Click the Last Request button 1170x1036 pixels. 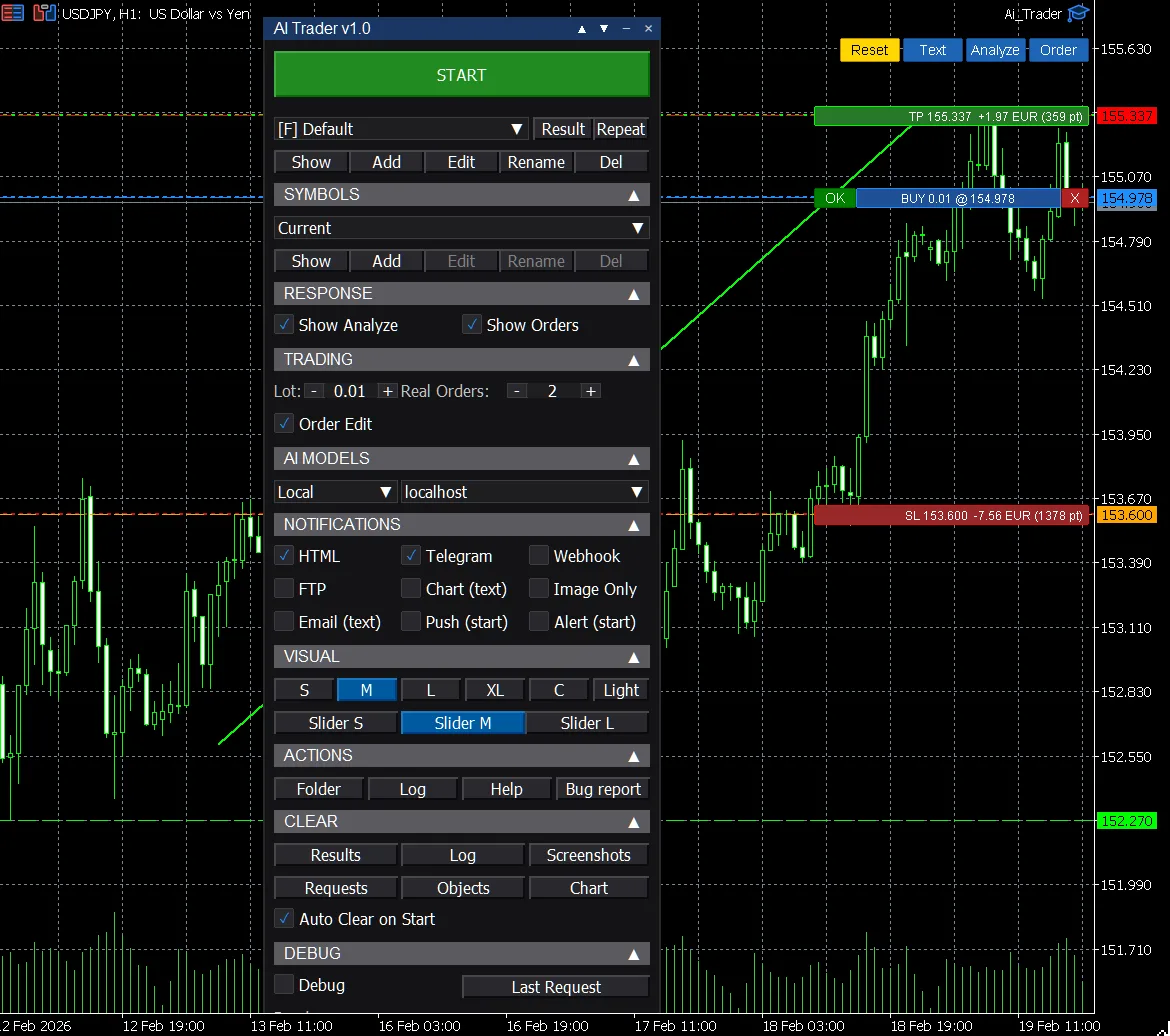pyautogui.click(x=556, y=987)
